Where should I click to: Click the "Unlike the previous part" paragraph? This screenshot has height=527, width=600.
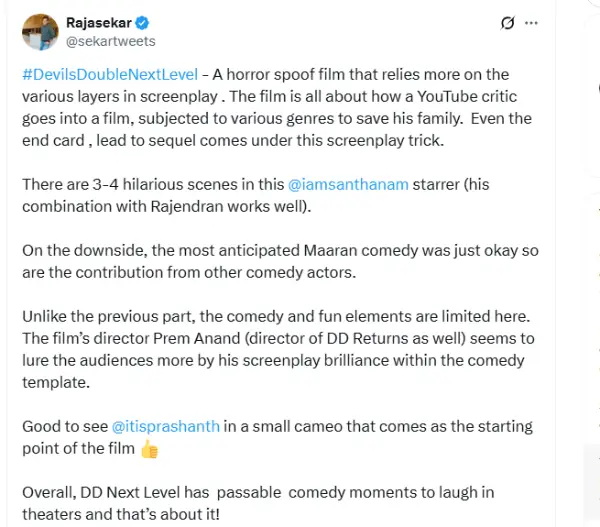pyautogui.click(x=278, y=349)
